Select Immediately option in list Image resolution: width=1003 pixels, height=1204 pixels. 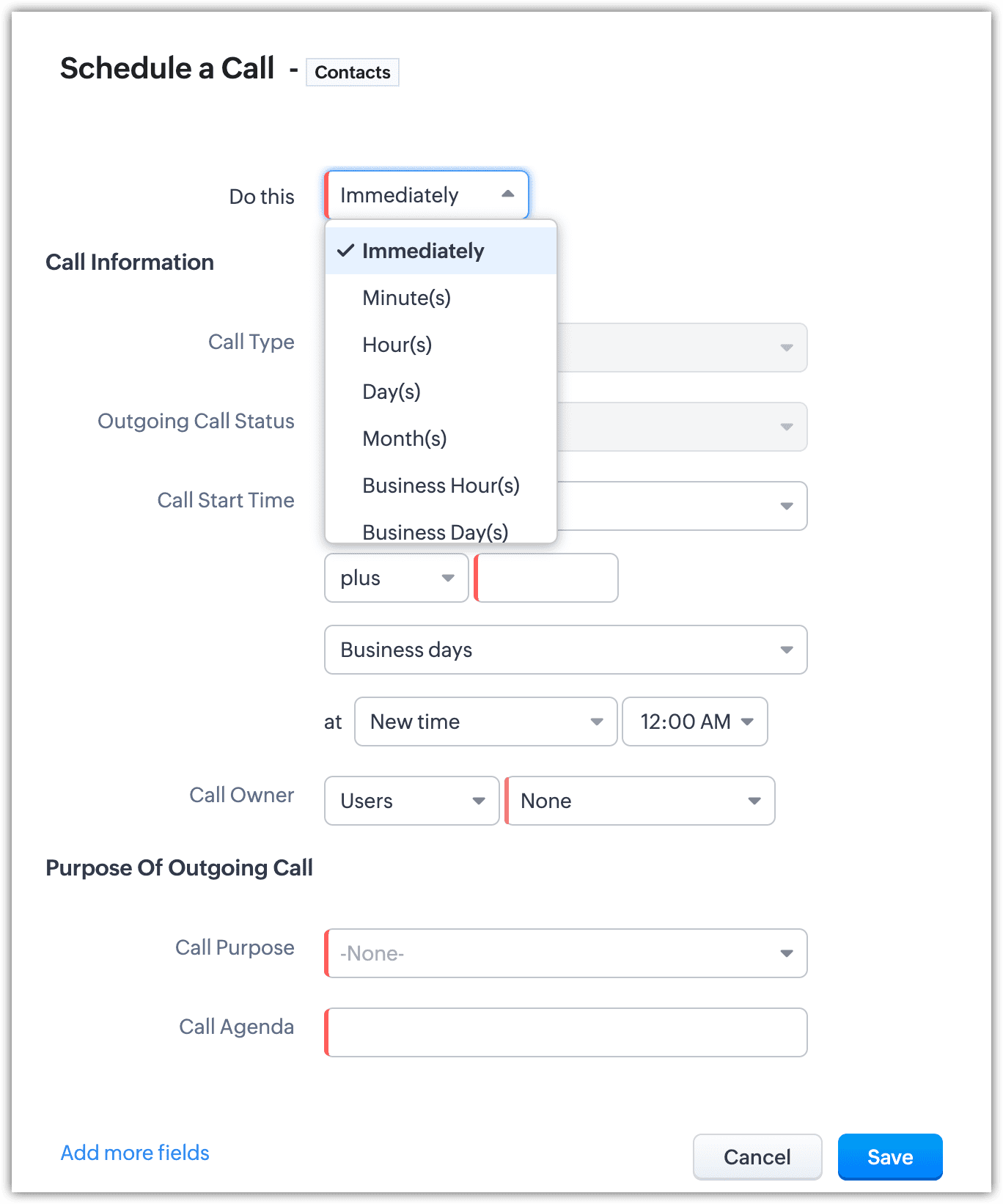coord(423,251)
